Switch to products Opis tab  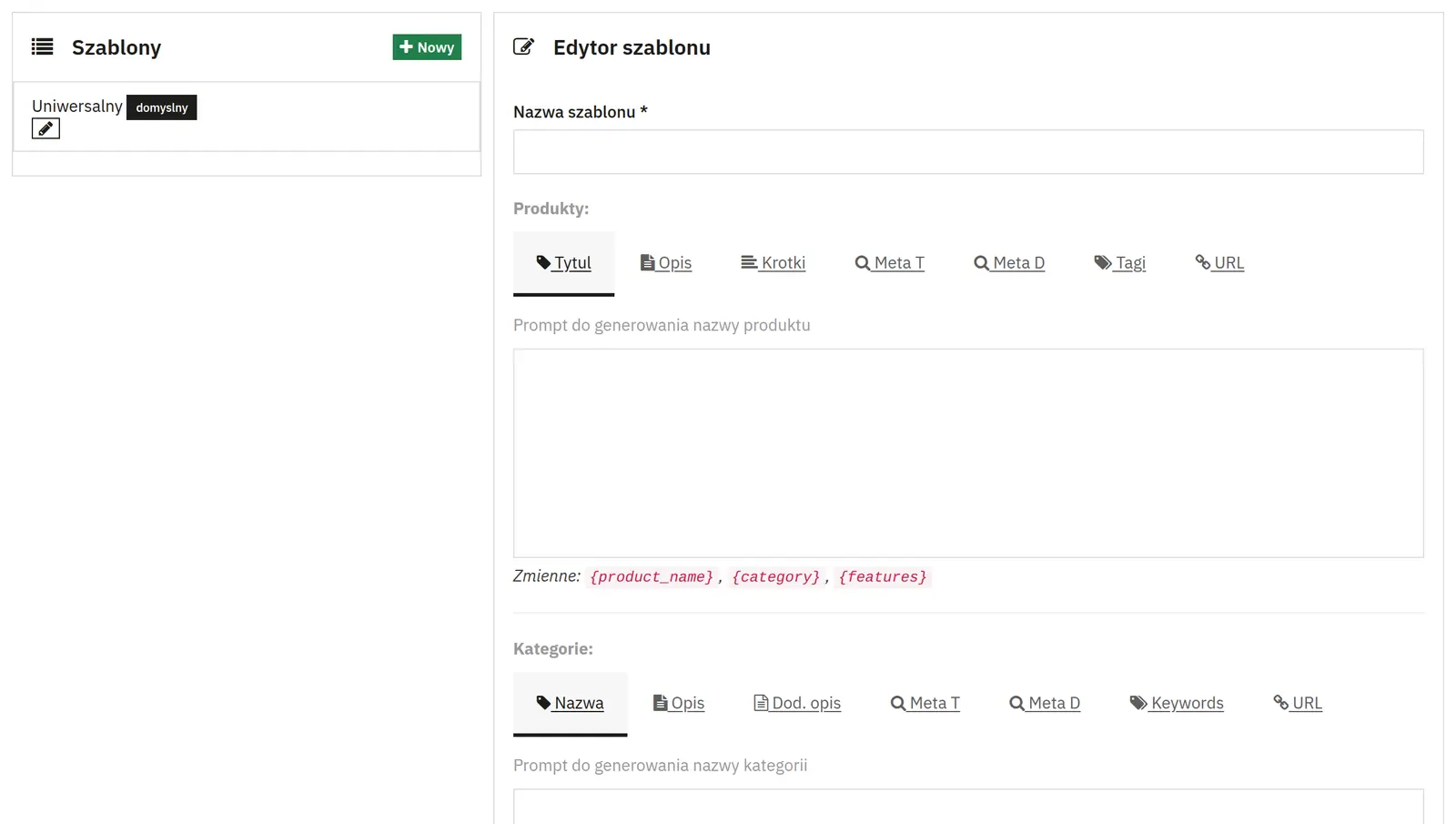click(x=666, y=263)
